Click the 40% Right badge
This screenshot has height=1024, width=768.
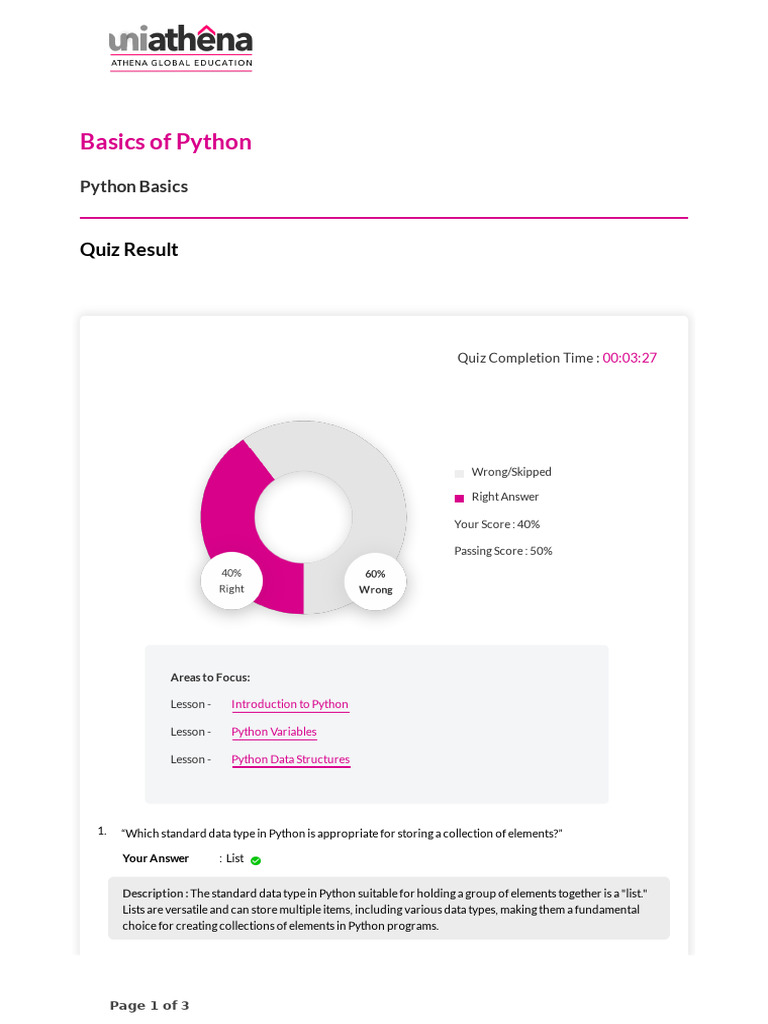(231, 581)
